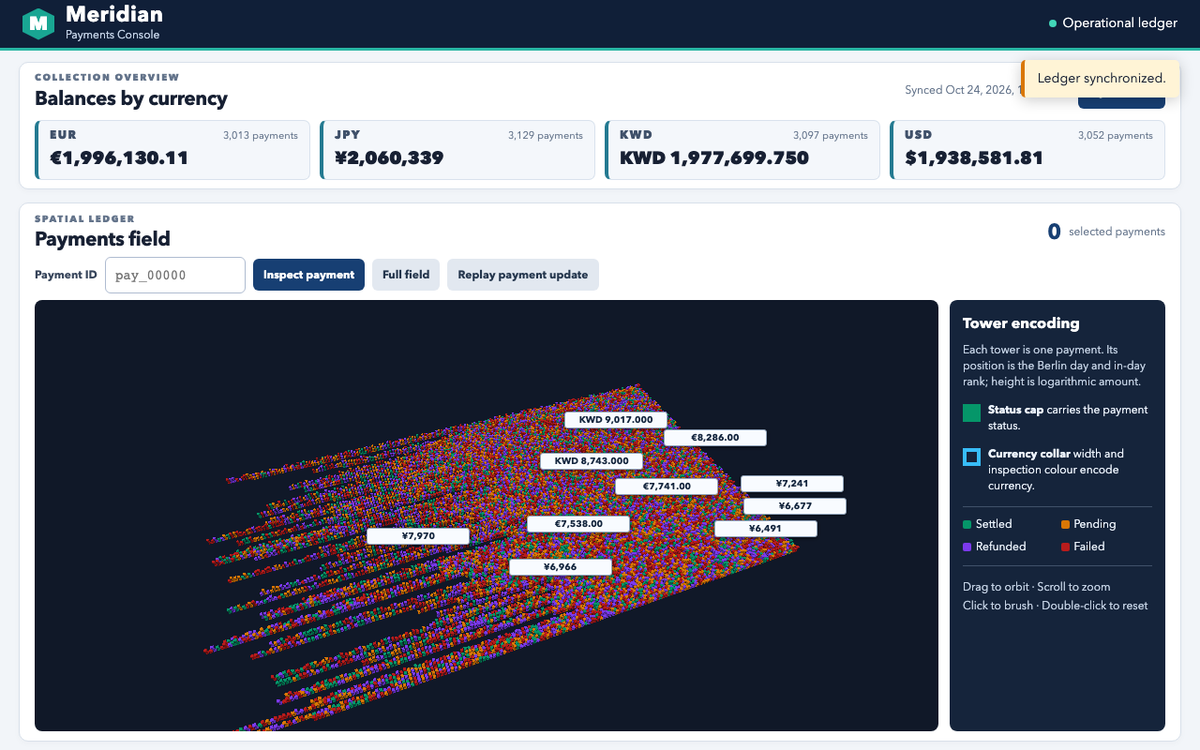1200x750 pixels.
Task: Select the ¥6,966 tower label
Action: point(560,567)
